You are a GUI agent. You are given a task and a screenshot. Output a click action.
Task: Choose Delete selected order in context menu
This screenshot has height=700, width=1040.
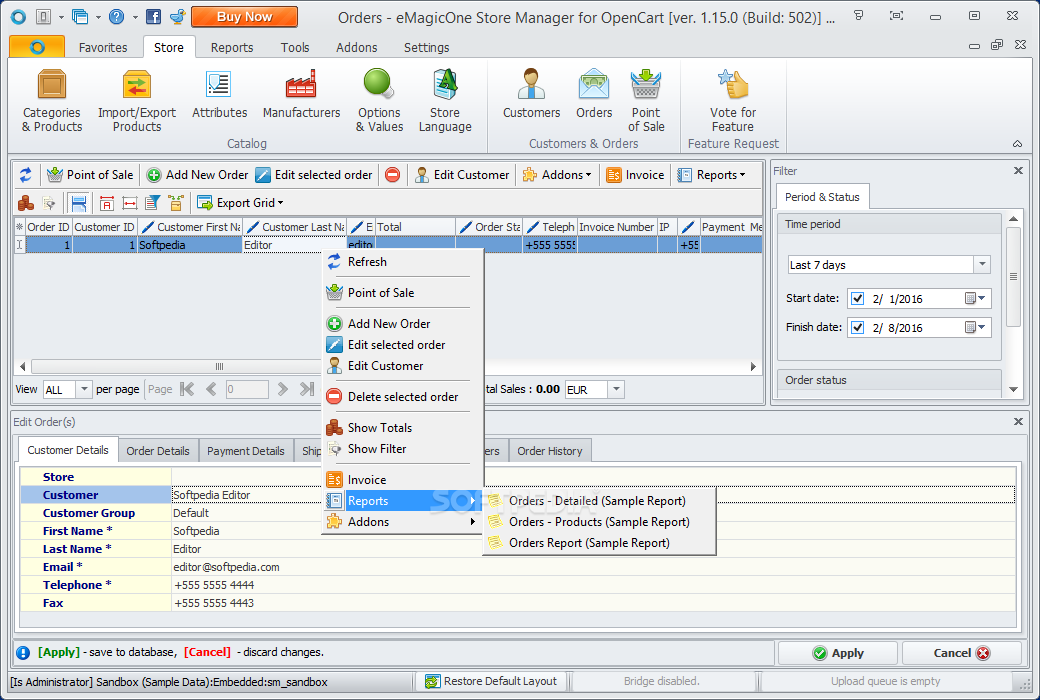click(402, 397)
